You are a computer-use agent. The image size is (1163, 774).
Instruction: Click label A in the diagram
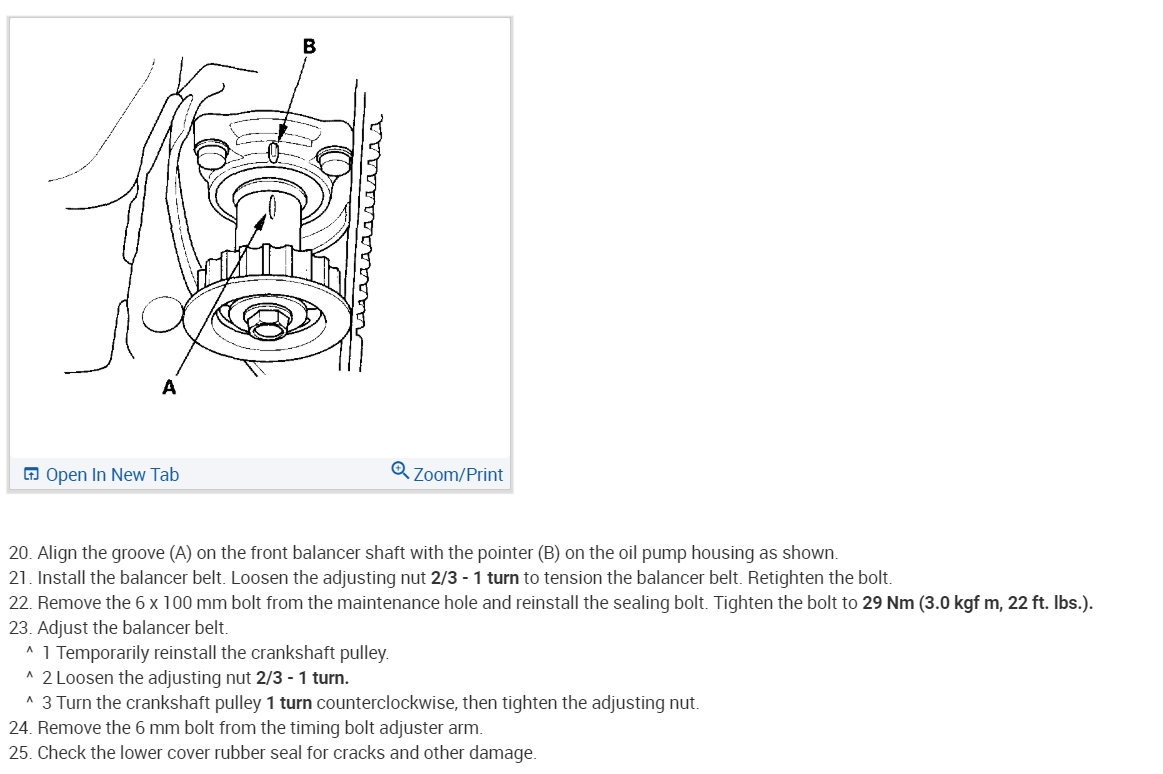coord(169,387)
